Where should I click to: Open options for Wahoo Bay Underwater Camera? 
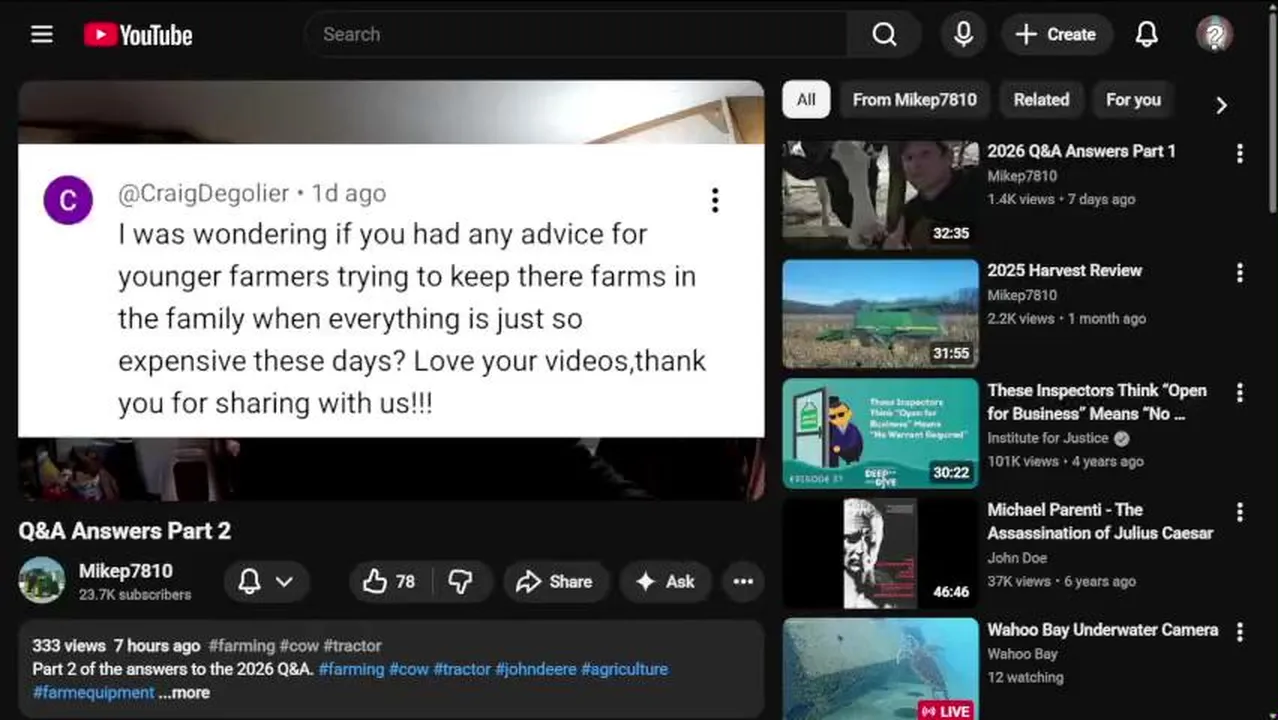(x=1240, y=631)
